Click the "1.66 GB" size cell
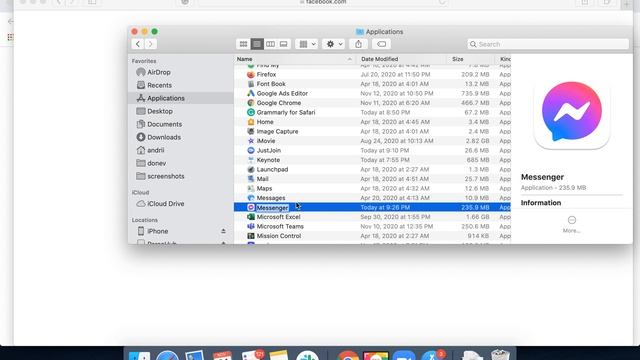The height and width of the screenshot is (360, 640). click(x=477, y=217)
